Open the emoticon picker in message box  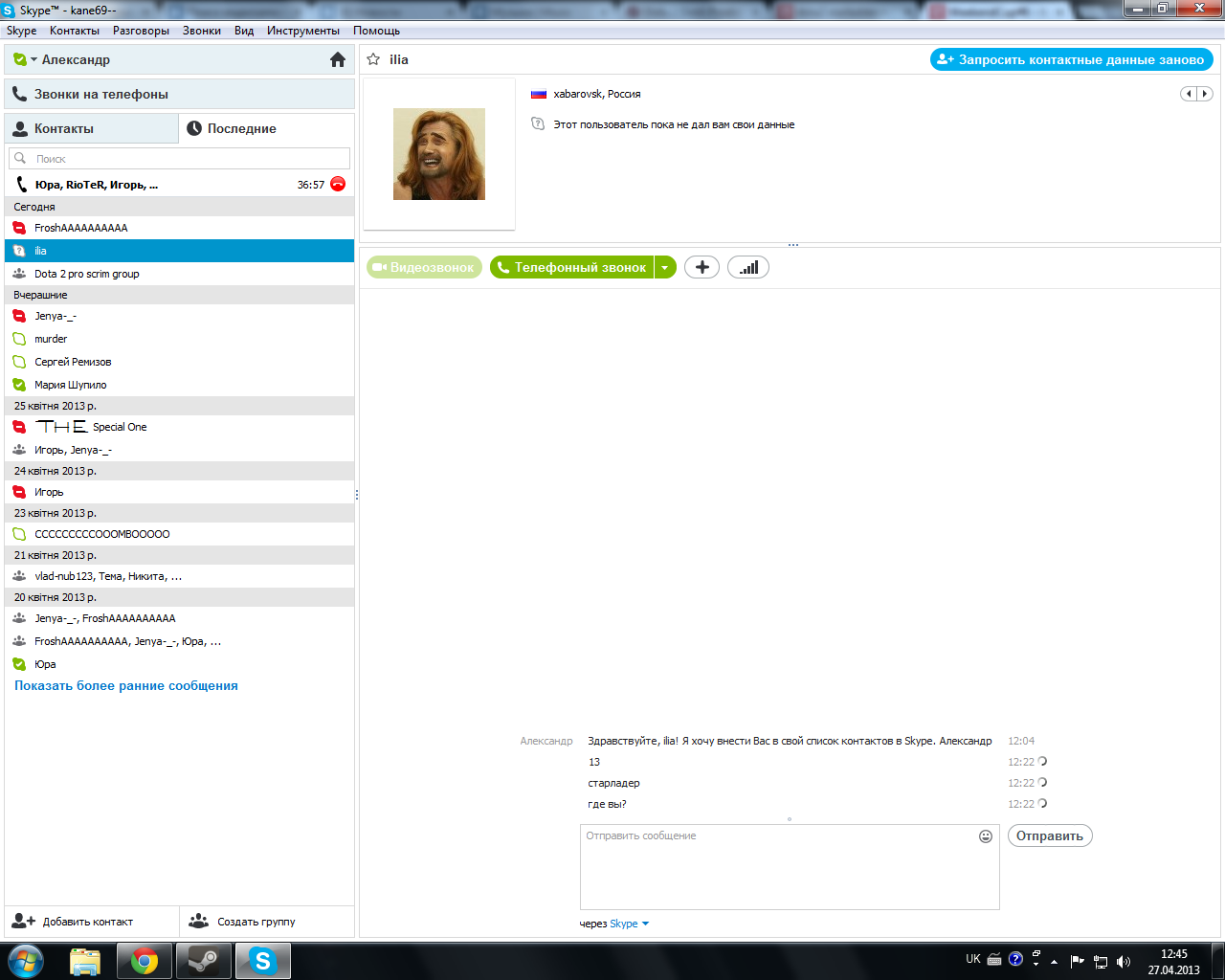(986, 836)
